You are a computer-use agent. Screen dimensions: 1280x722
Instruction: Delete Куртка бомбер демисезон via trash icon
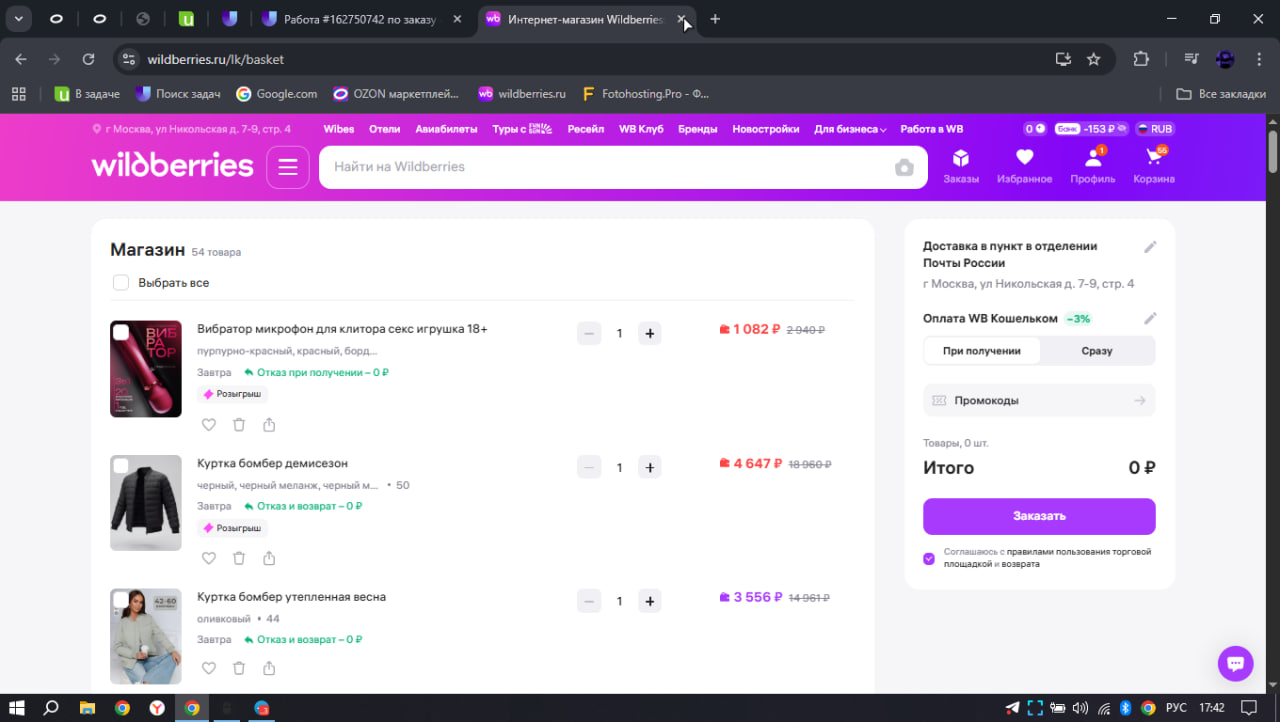[239, 559]
